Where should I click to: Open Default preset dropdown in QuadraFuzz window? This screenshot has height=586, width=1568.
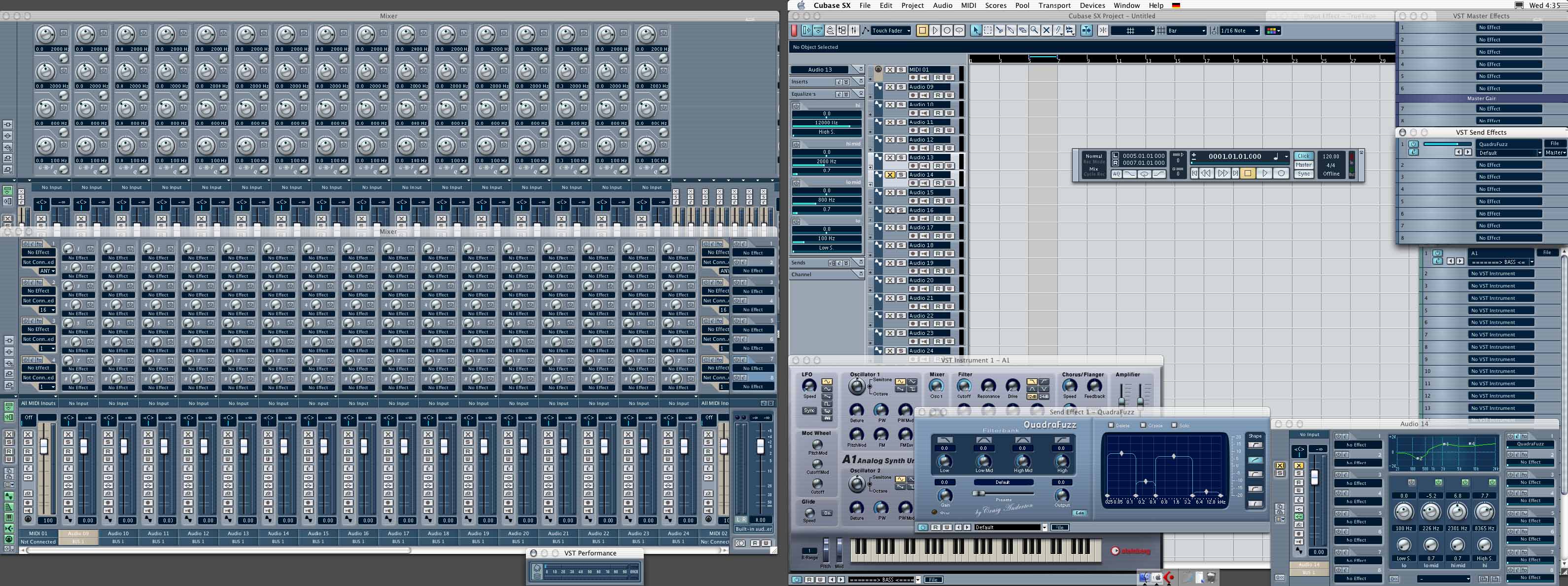coord(1045,527)
